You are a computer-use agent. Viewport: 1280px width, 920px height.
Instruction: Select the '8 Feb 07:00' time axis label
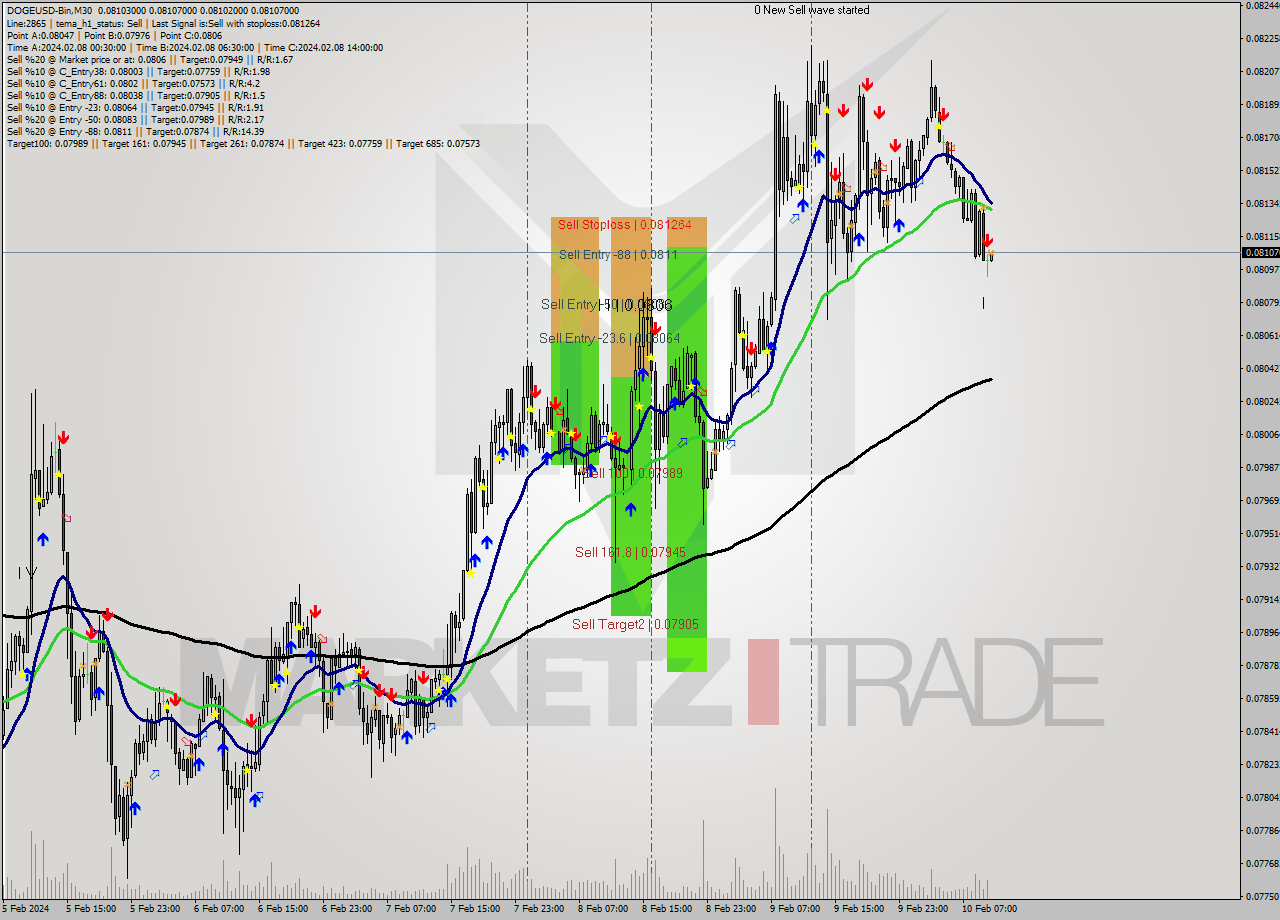click(603, 909)
